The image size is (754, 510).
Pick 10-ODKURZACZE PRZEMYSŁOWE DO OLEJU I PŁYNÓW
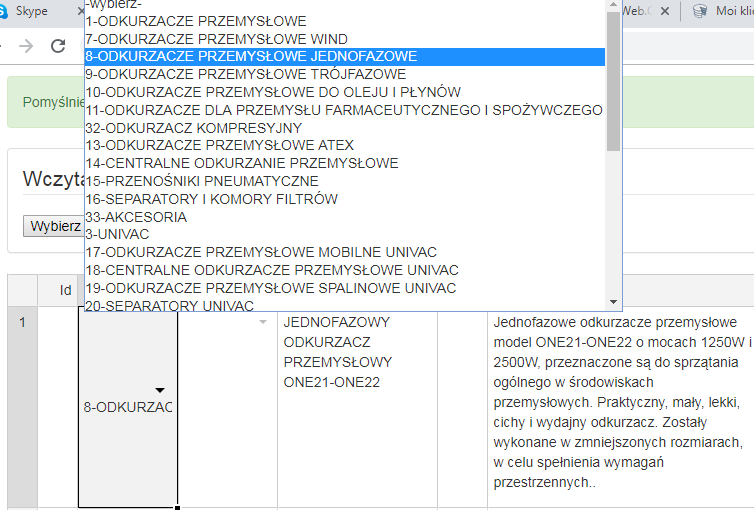(x=345, y=92)
